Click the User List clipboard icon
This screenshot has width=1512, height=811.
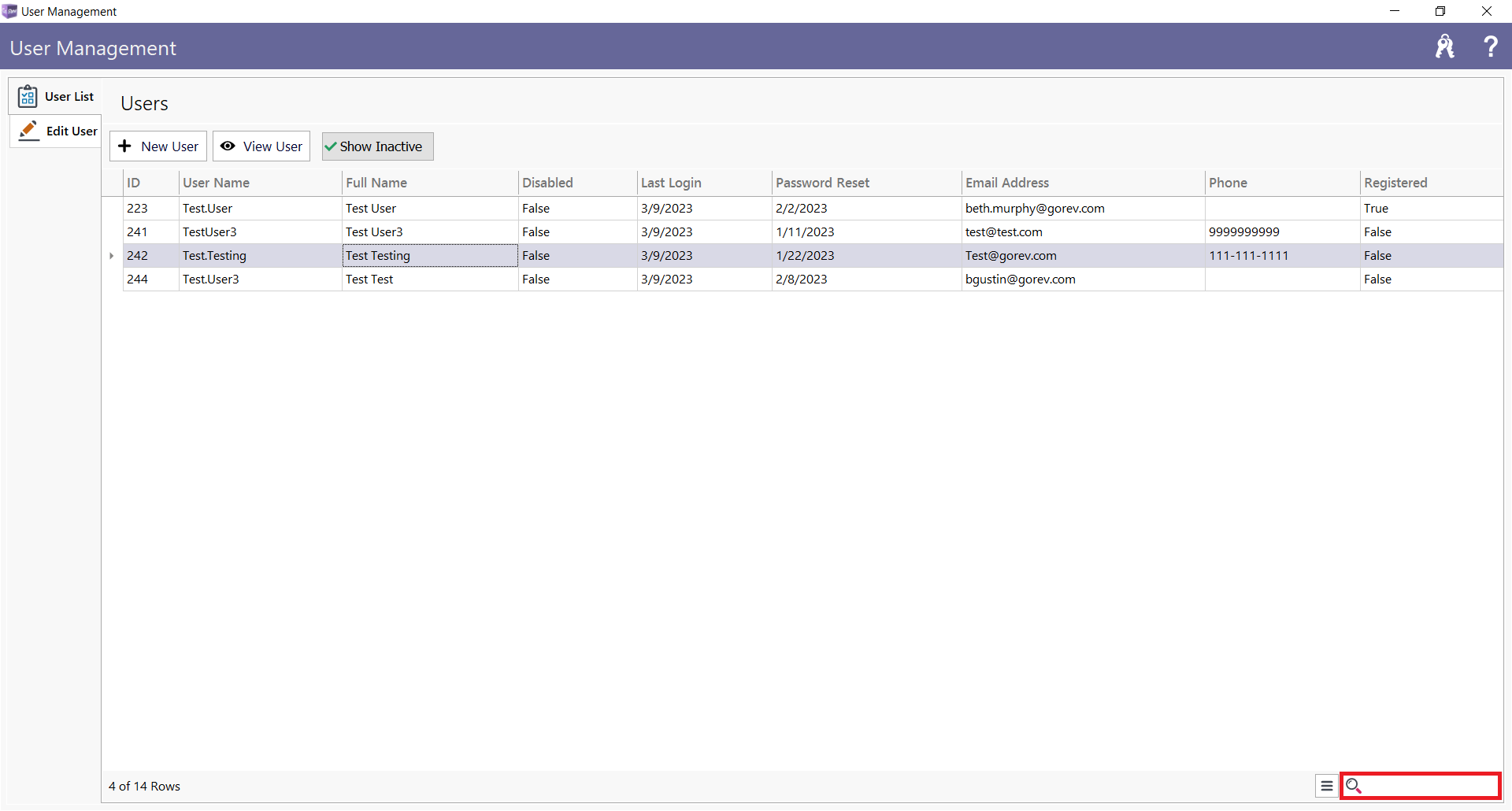coord(28,96)
